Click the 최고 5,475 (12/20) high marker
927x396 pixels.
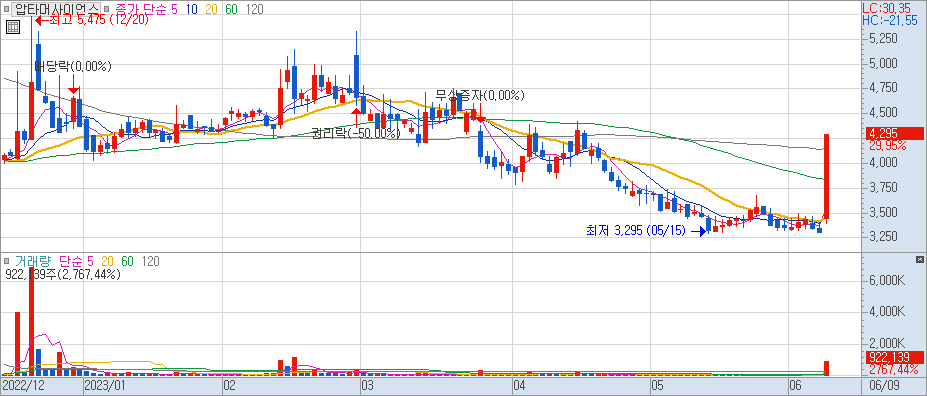[92, 21]
